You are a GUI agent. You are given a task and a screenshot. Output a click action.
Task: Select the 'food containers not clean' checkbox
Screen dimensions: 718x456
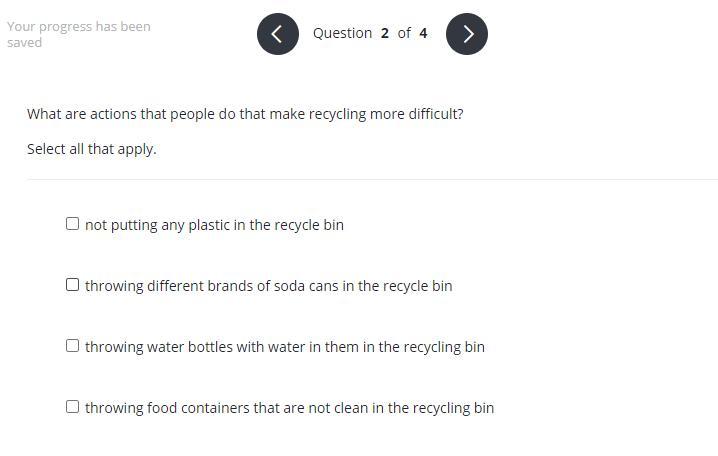point(72,407)
